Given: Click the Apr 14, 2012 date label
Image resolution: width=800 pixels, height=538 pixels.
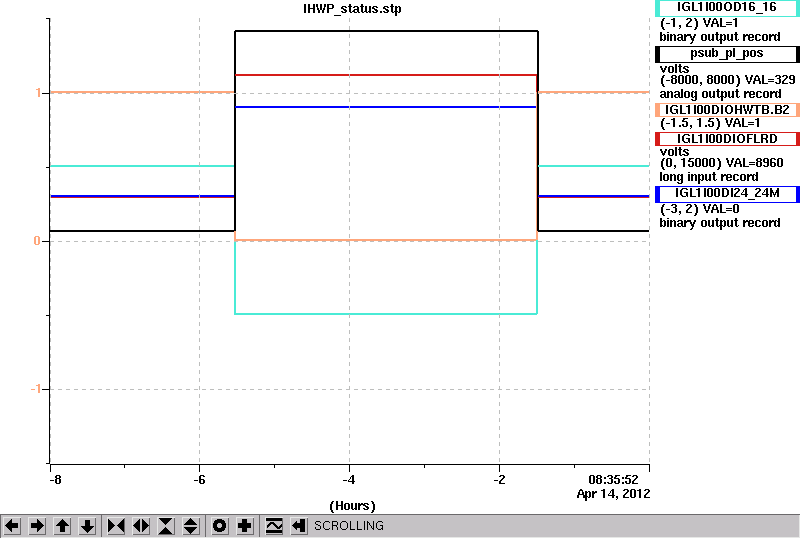Looking at the screenshot, I should pyautogui.click(x=613, y=494).
